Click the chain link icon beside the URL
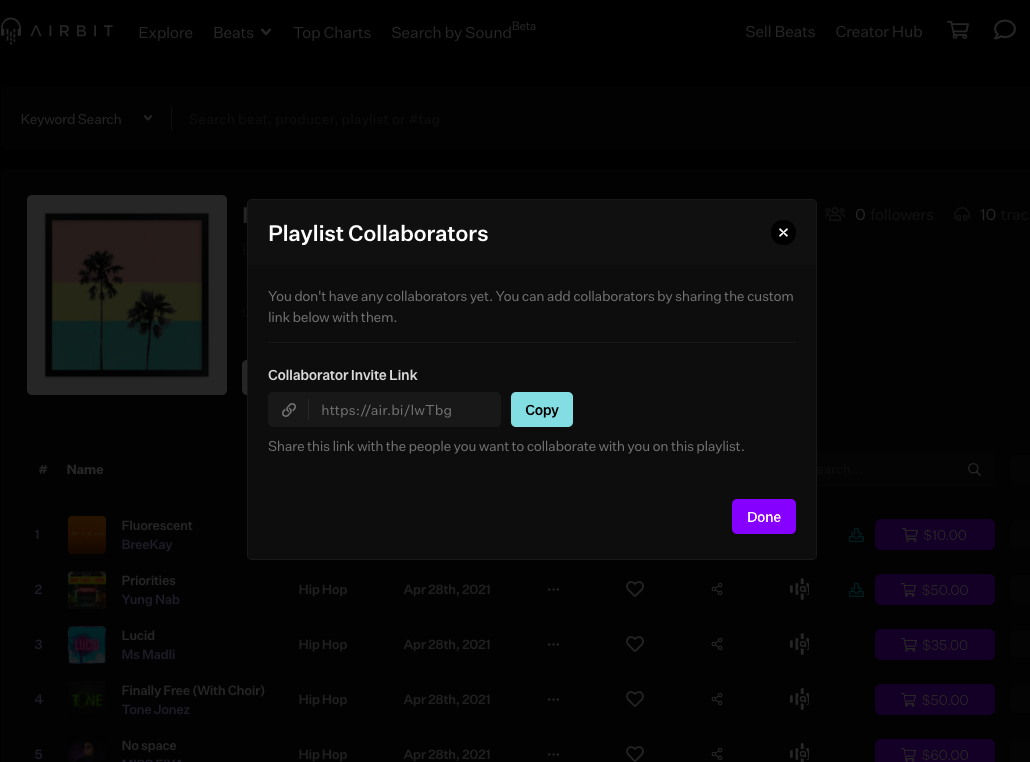This screenshot has width=1030, height=762. pos(288,410)
